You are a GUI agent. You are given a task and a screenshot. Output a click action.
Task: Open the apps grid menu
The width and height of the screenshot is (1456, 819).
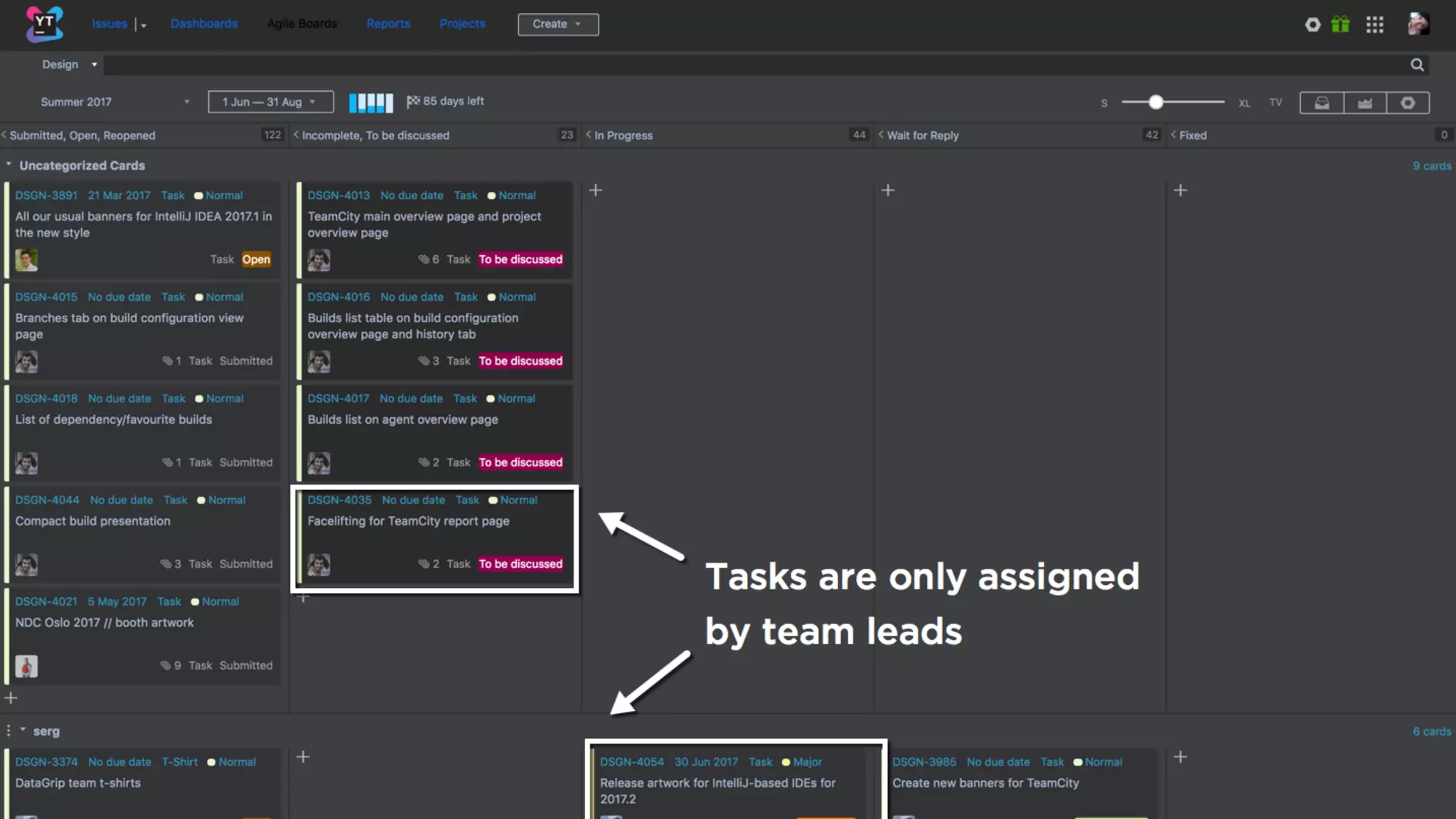click(1374, 24)
